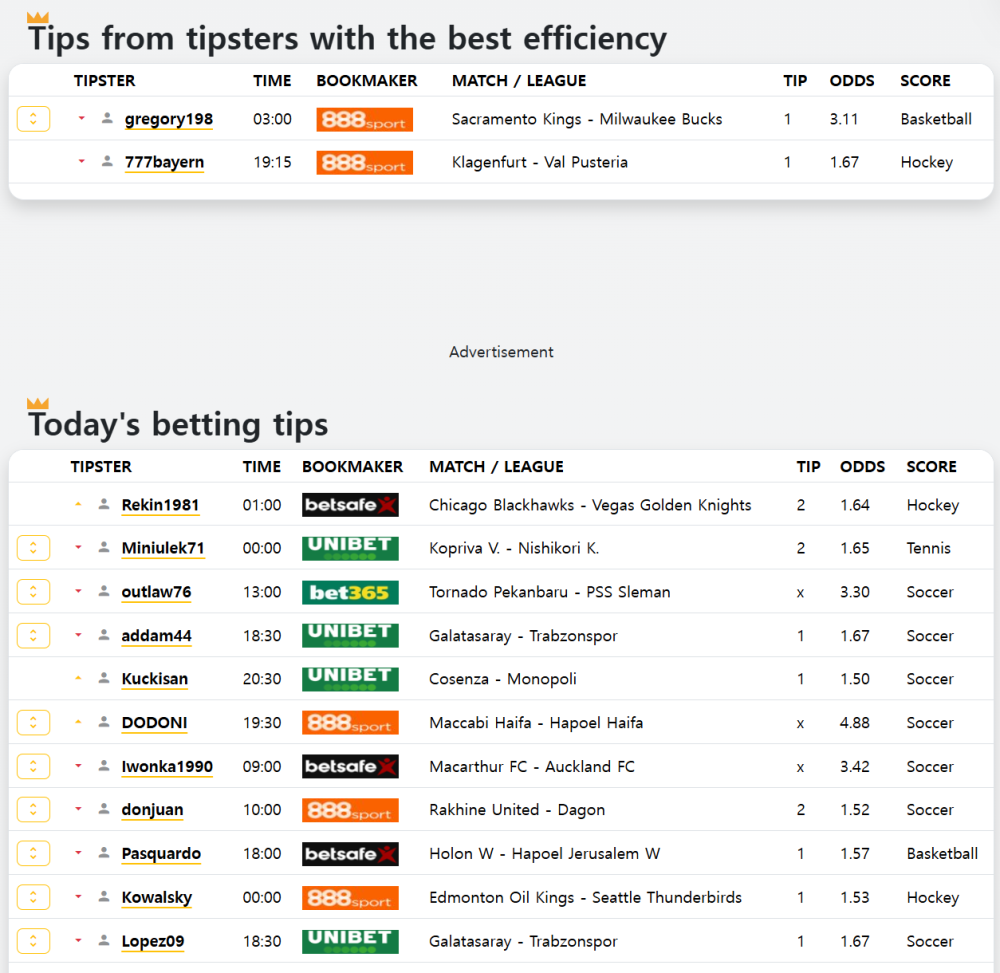Expand tip details in Lopez09 row

[x=33, y=941]
